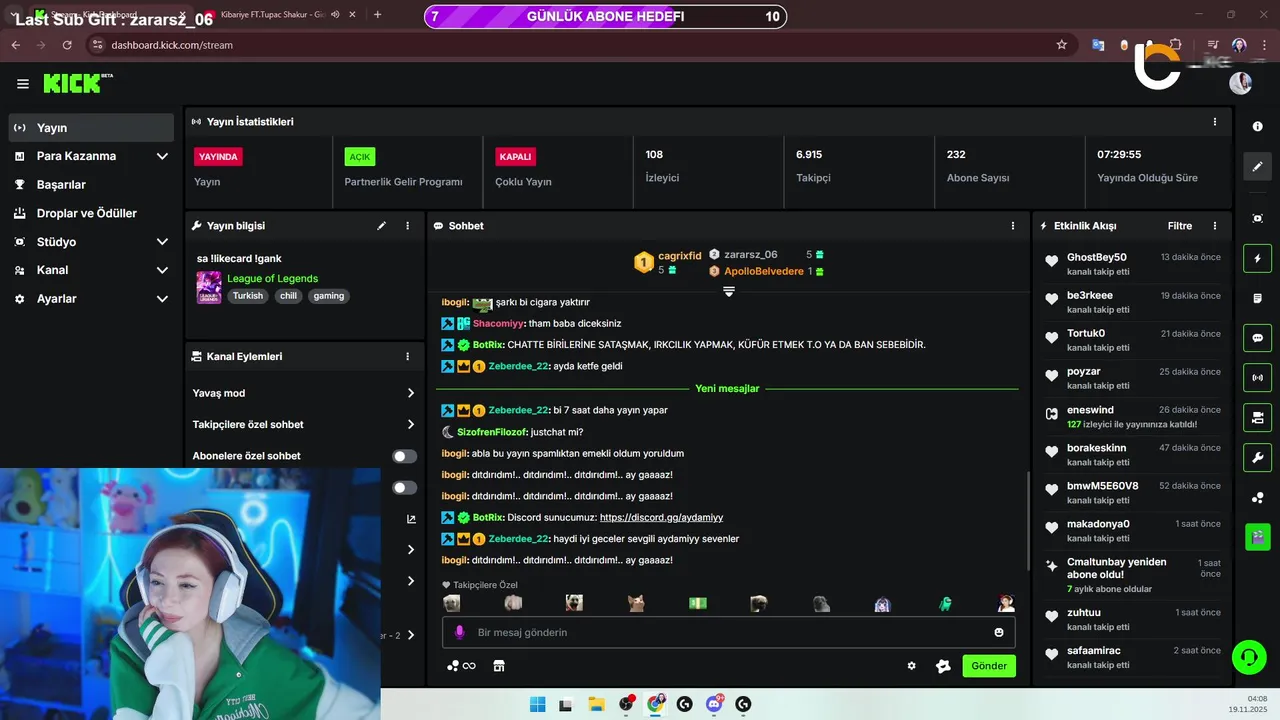Open the discord.gg/aydamiyy link in chat

pos(661,518)
